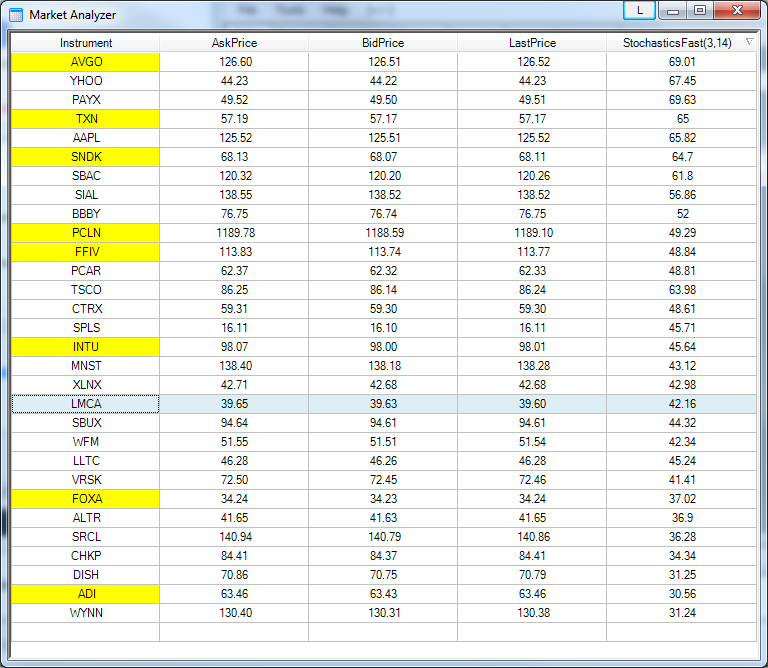Select the CTRX instrument cell
This screenshot has width=768, height=668.
tap(86, 309)
